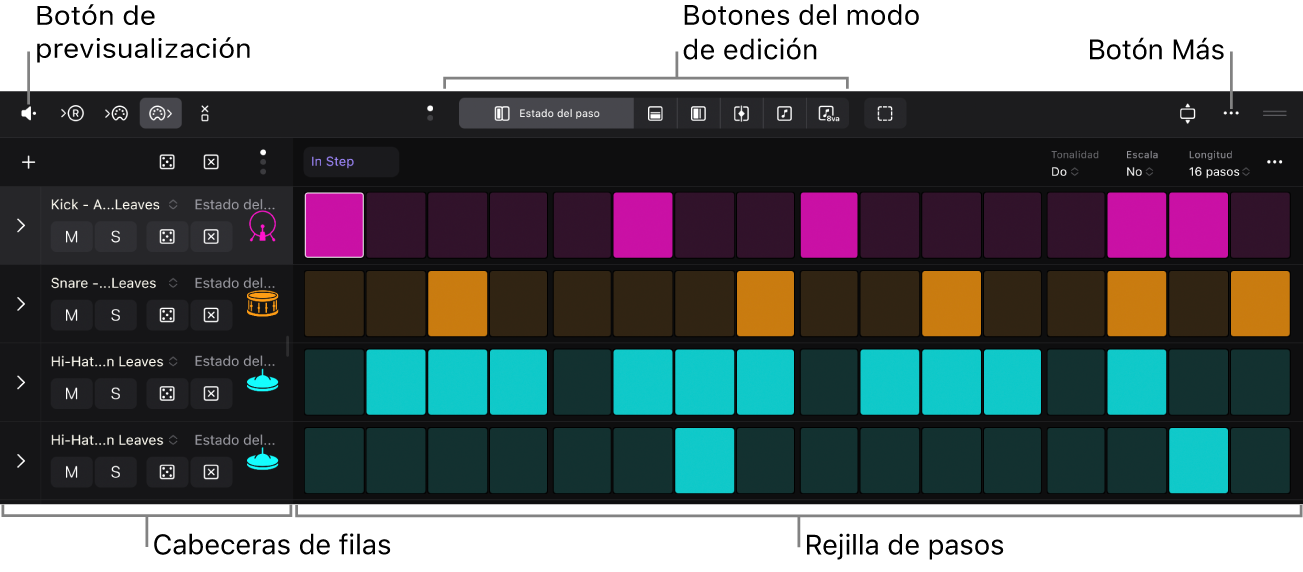Select the Estado del paso edit mode
The width and height of the screenshot is (1303, 572).
[x=547, y=114]
